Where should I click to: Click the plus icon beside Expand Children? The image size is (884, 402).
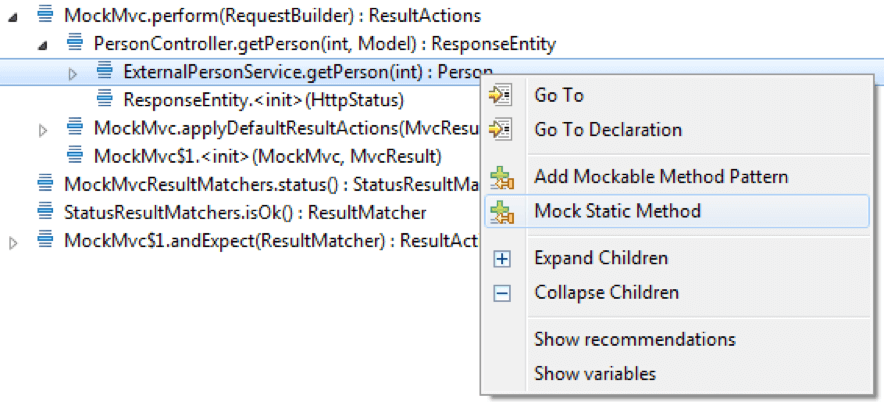tap(502, 259)
